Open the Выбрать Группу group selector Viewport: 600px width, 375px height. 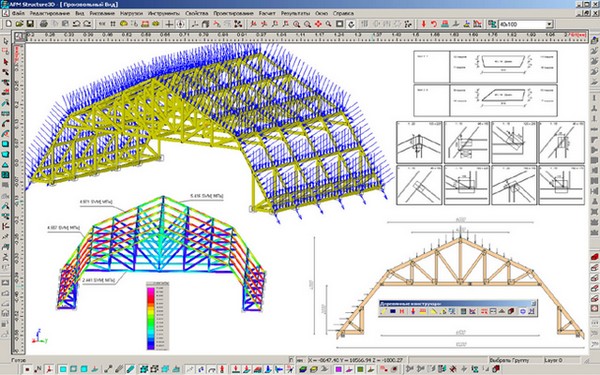pyautogui.click(x=515, y=360)
